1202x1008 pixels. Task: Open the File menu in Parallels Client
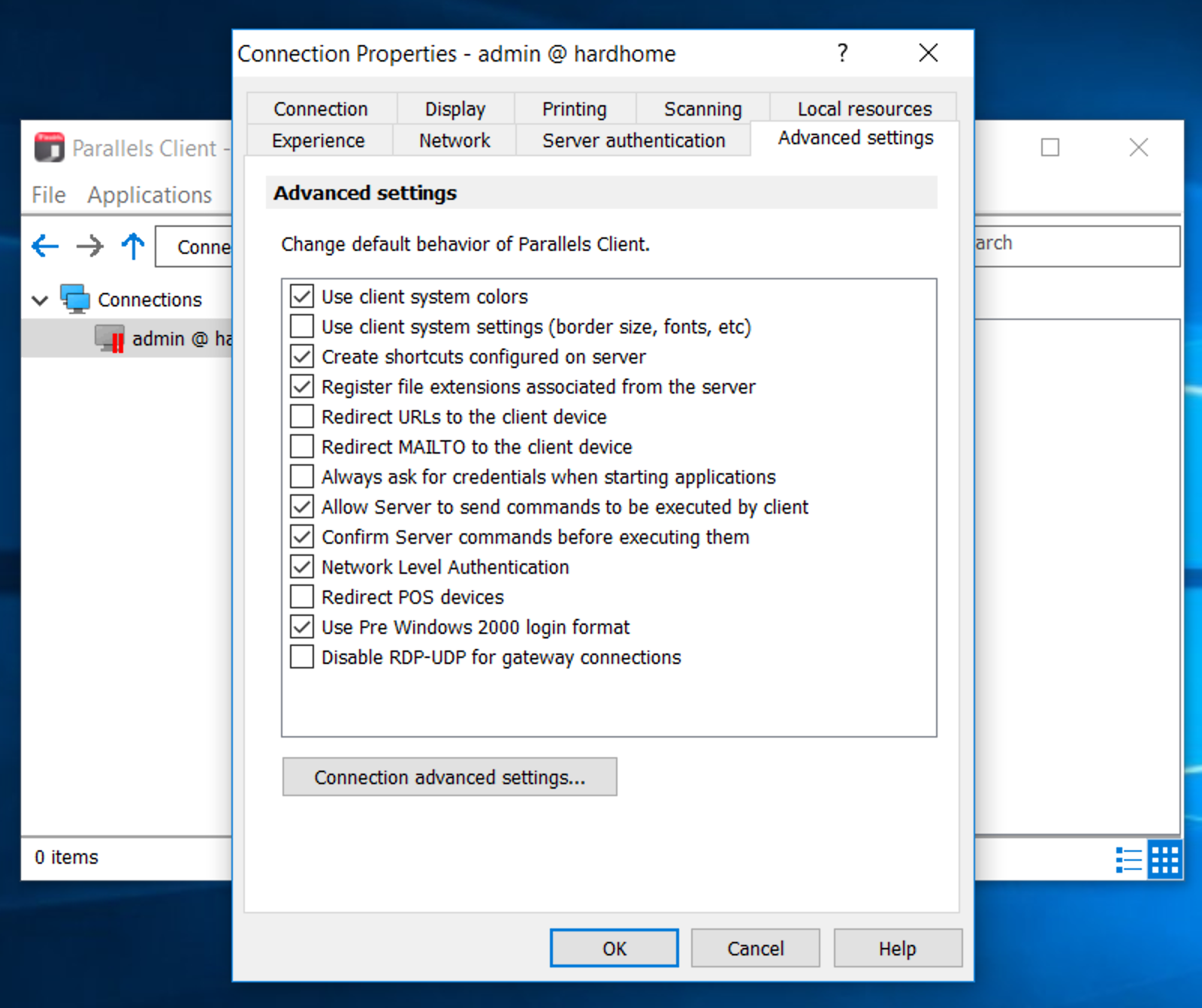(49, 195)
